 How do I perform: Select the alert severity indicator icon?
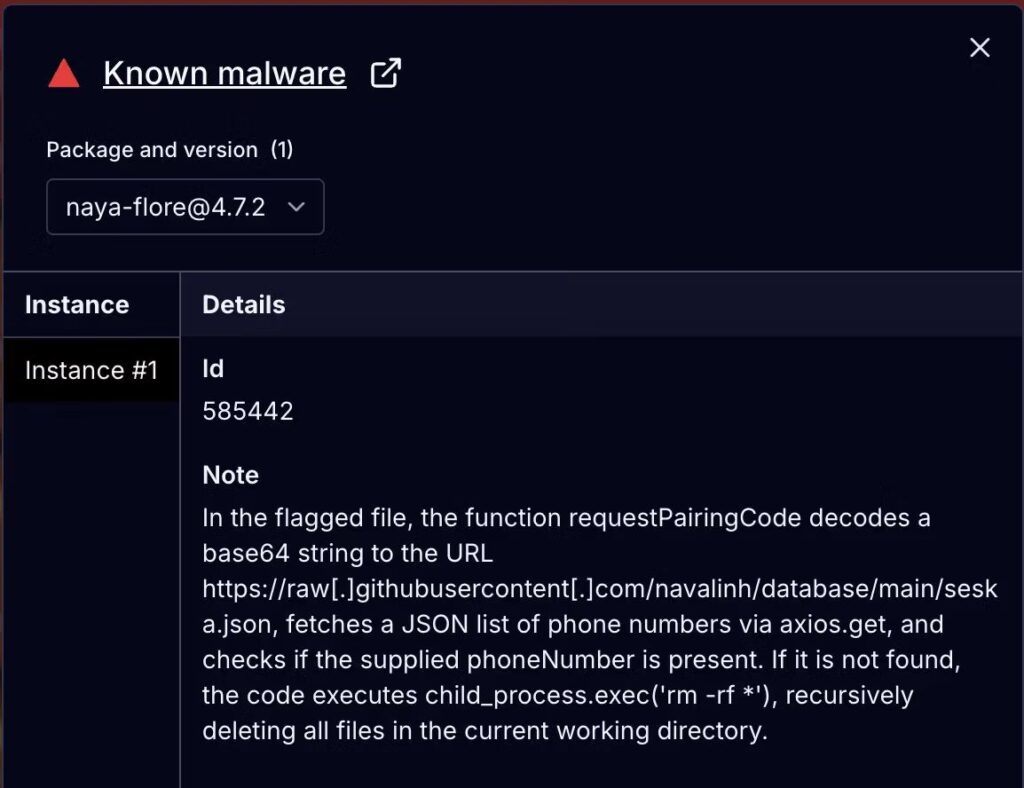[x=63, y=72]
